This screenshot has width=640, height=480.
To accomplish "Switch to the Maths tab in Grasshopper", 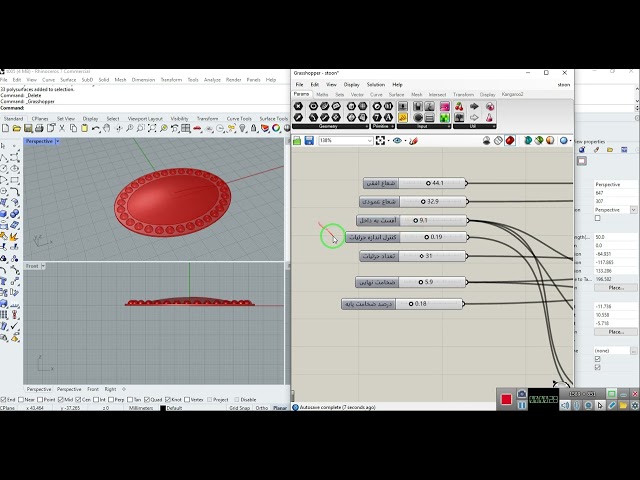I will click(322, 94).
